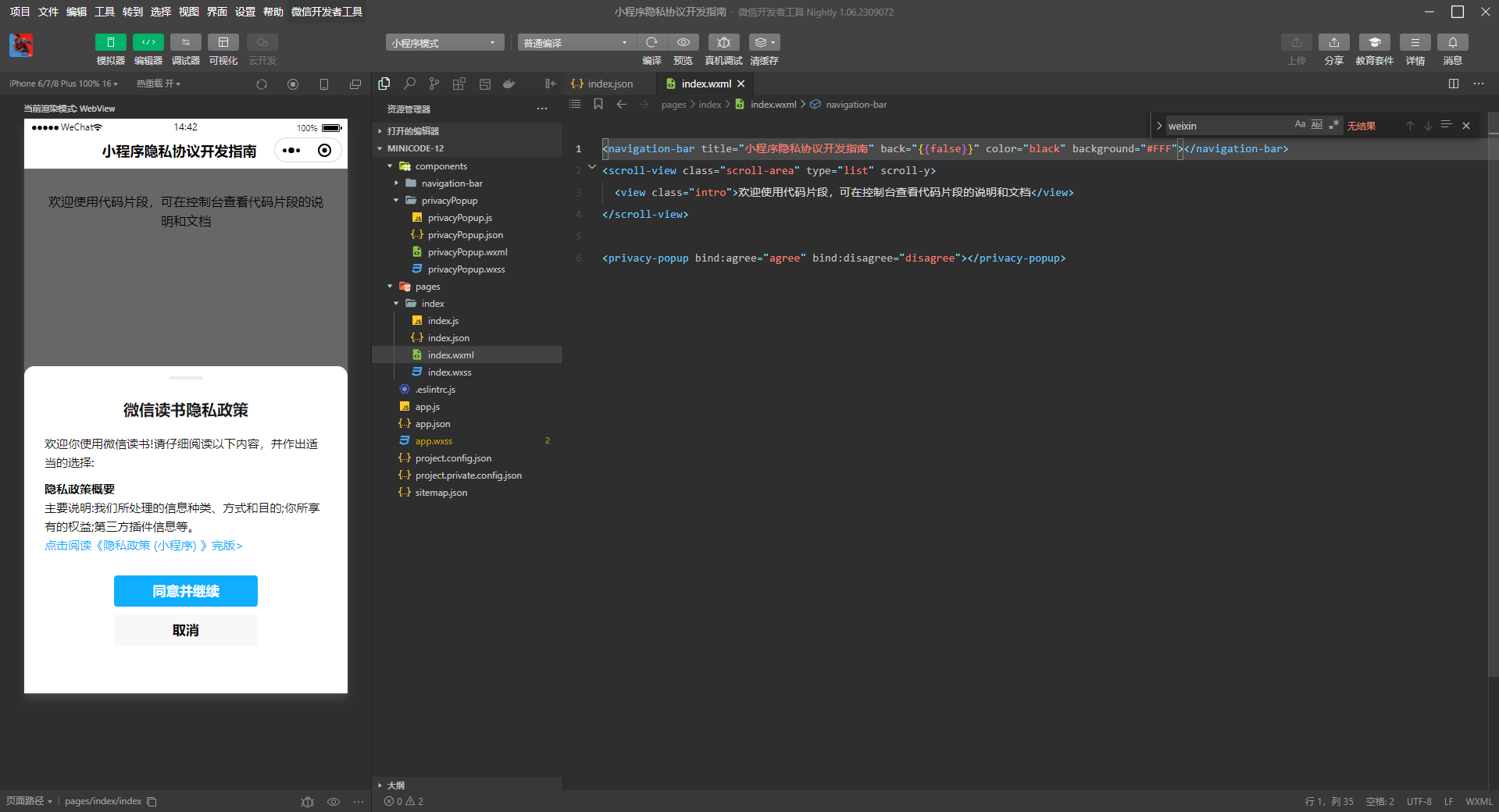
Task: Click the mini program capsule close circle
Action: [x=325, y=151]
